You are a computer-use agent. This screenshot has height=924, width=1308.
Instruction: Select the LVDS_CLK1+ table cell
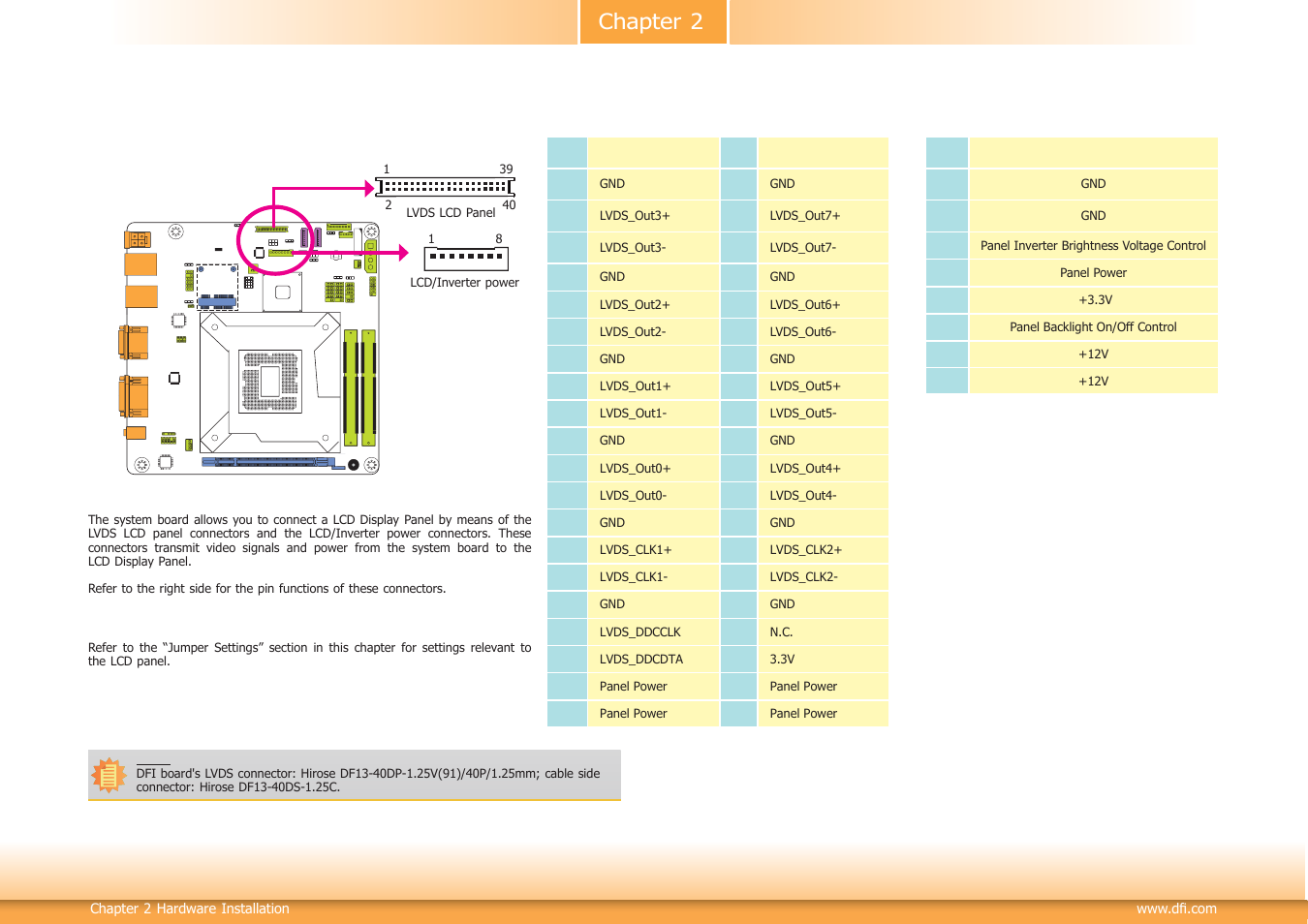[x=653, y=550]
